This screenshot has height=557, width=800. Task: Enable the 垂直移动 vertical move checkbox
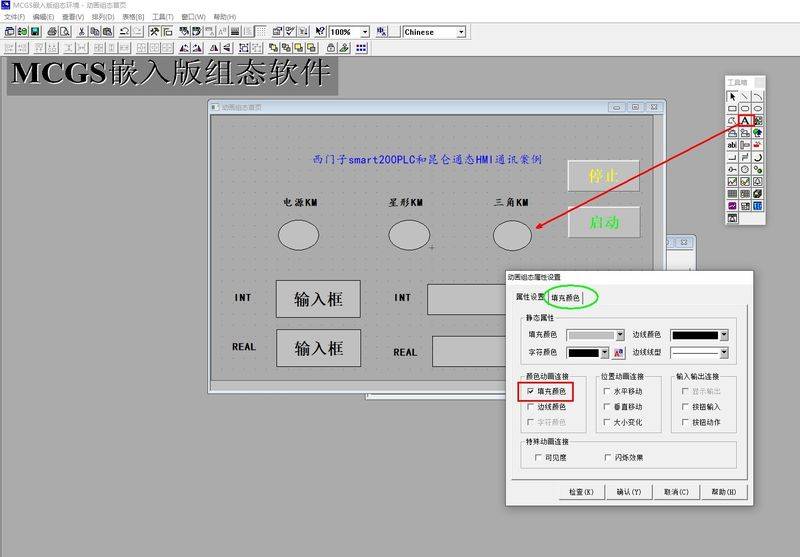pyautogui.click(x=607, y=407)
